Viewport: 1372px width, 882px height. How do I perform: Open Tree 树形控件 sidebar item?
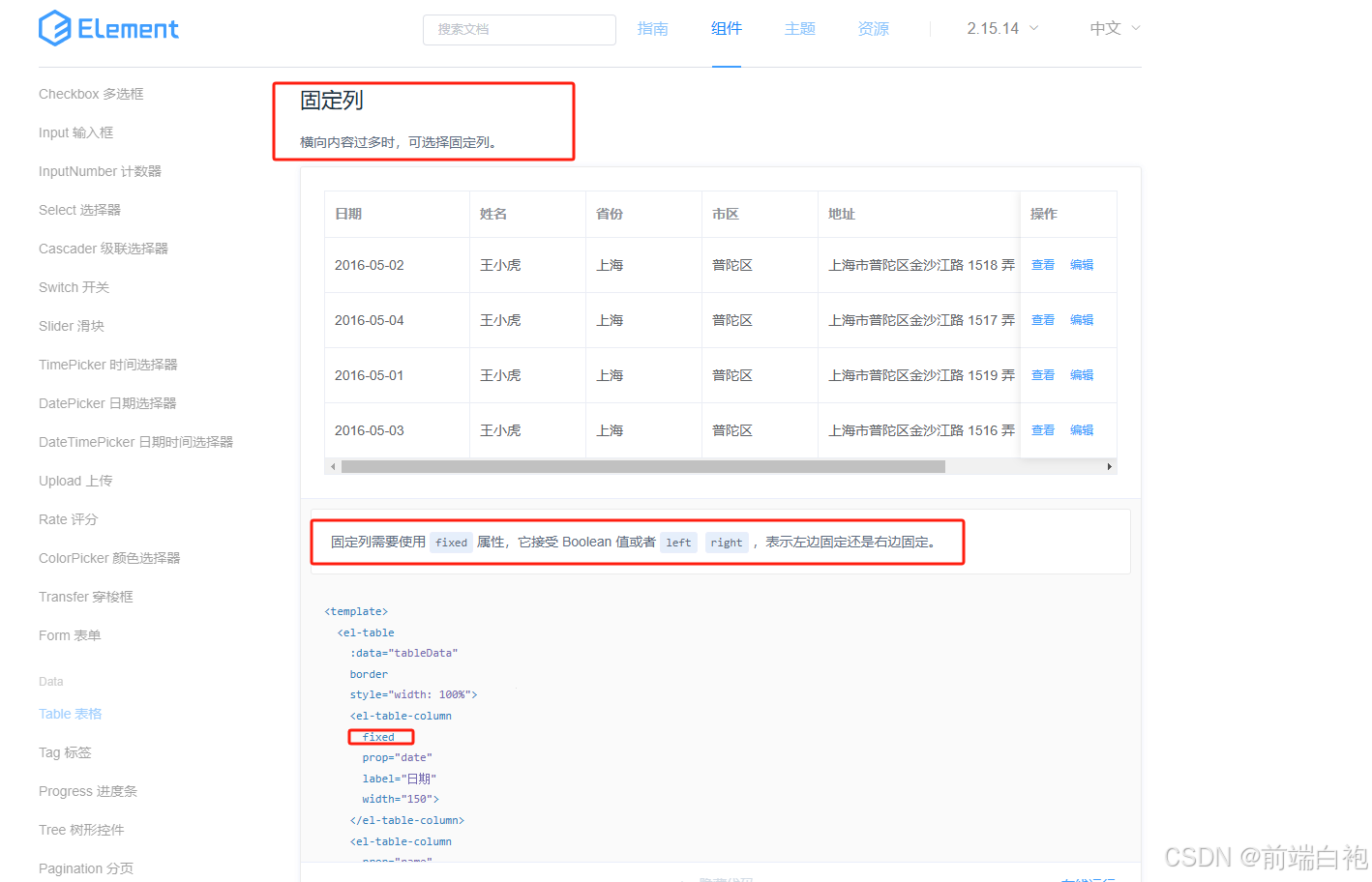click(81, 830)
